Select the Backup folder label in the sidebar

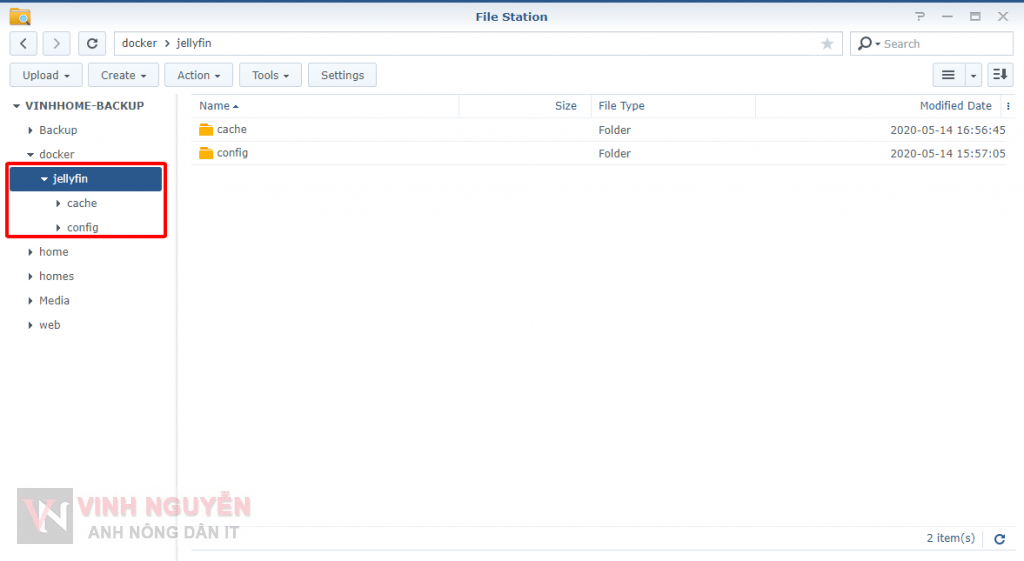[58, 130]
